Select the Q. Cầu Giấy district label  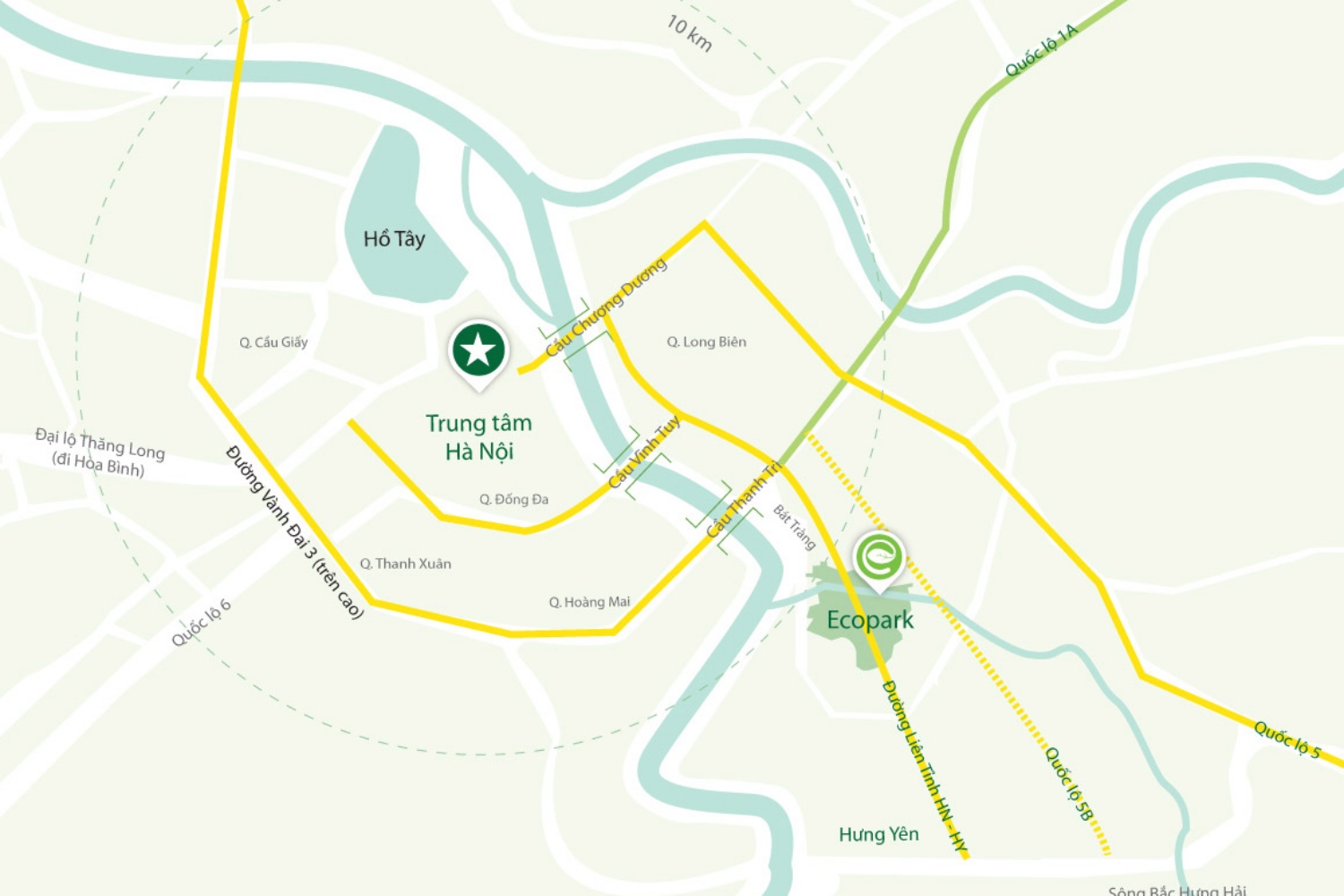pyautogui.click(x=273, y=342)
